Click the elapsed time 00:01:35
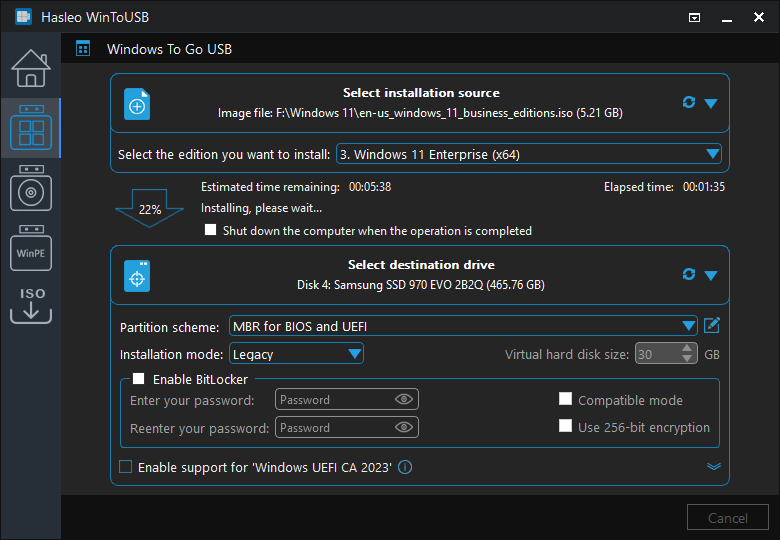Viewport: 780px width, 540px height. [704, 187]
